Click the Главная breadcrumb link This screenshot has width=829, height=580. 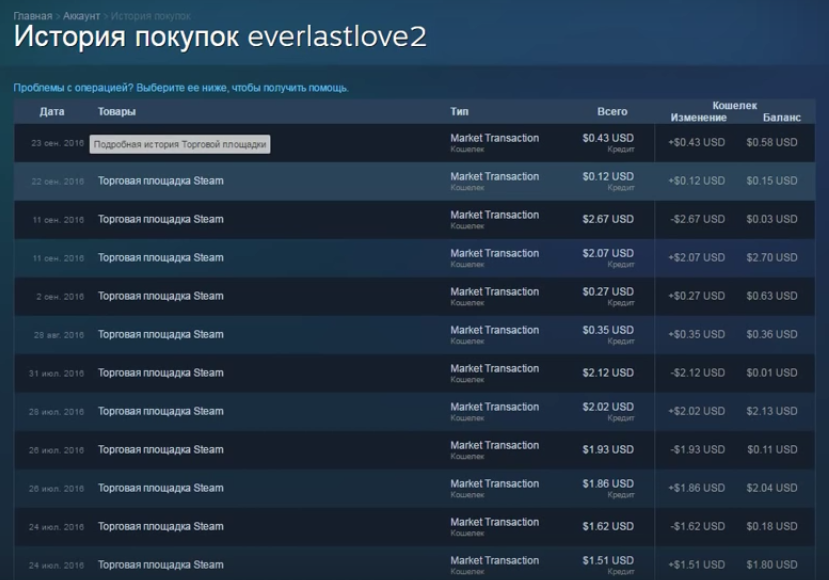[32, 17]
